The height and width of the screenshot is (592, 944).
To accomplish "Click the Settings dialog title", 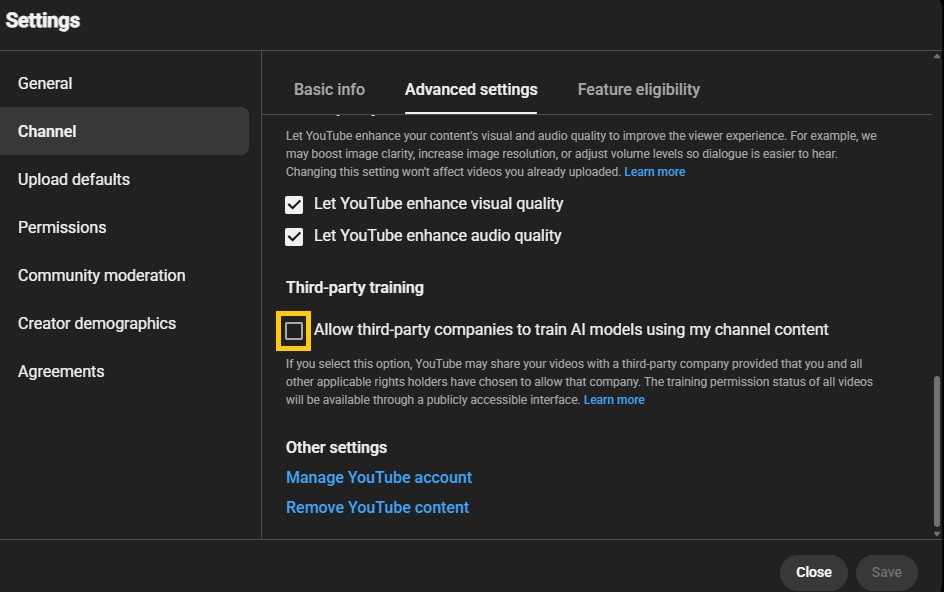I will point(43,20).
